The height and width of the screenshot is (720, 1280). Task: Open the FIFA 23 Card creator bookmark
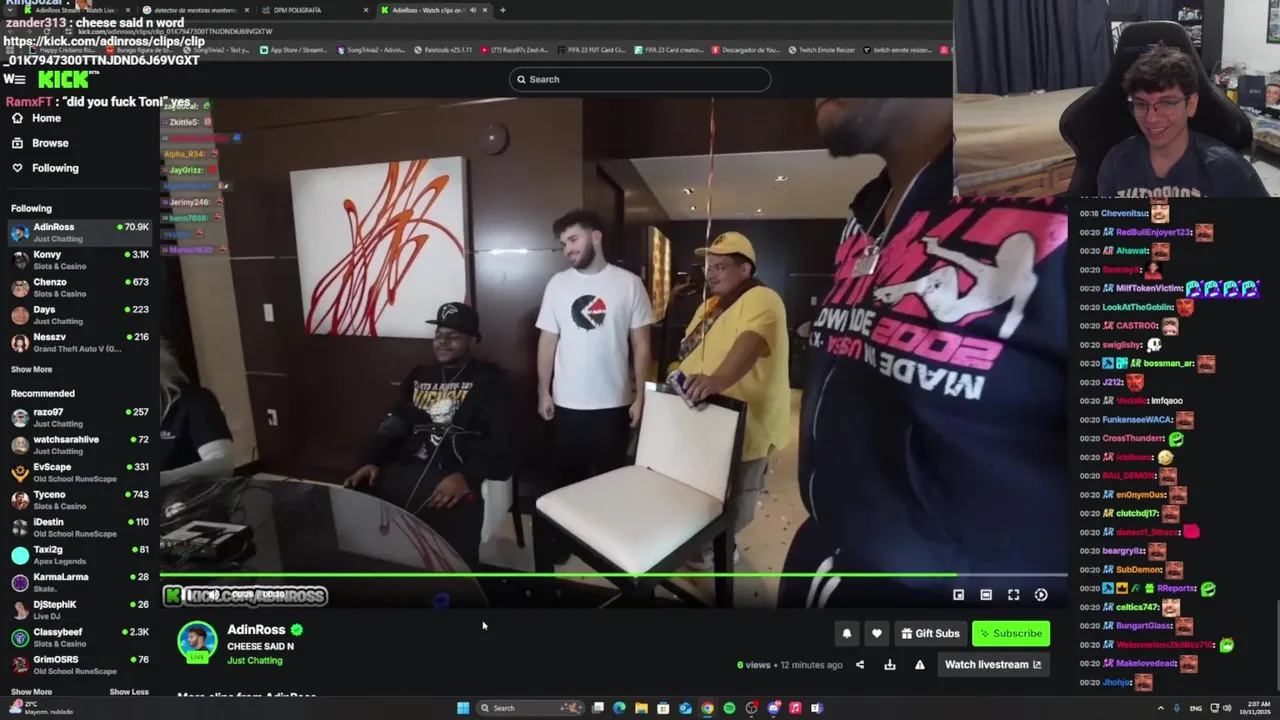[669, 50]
